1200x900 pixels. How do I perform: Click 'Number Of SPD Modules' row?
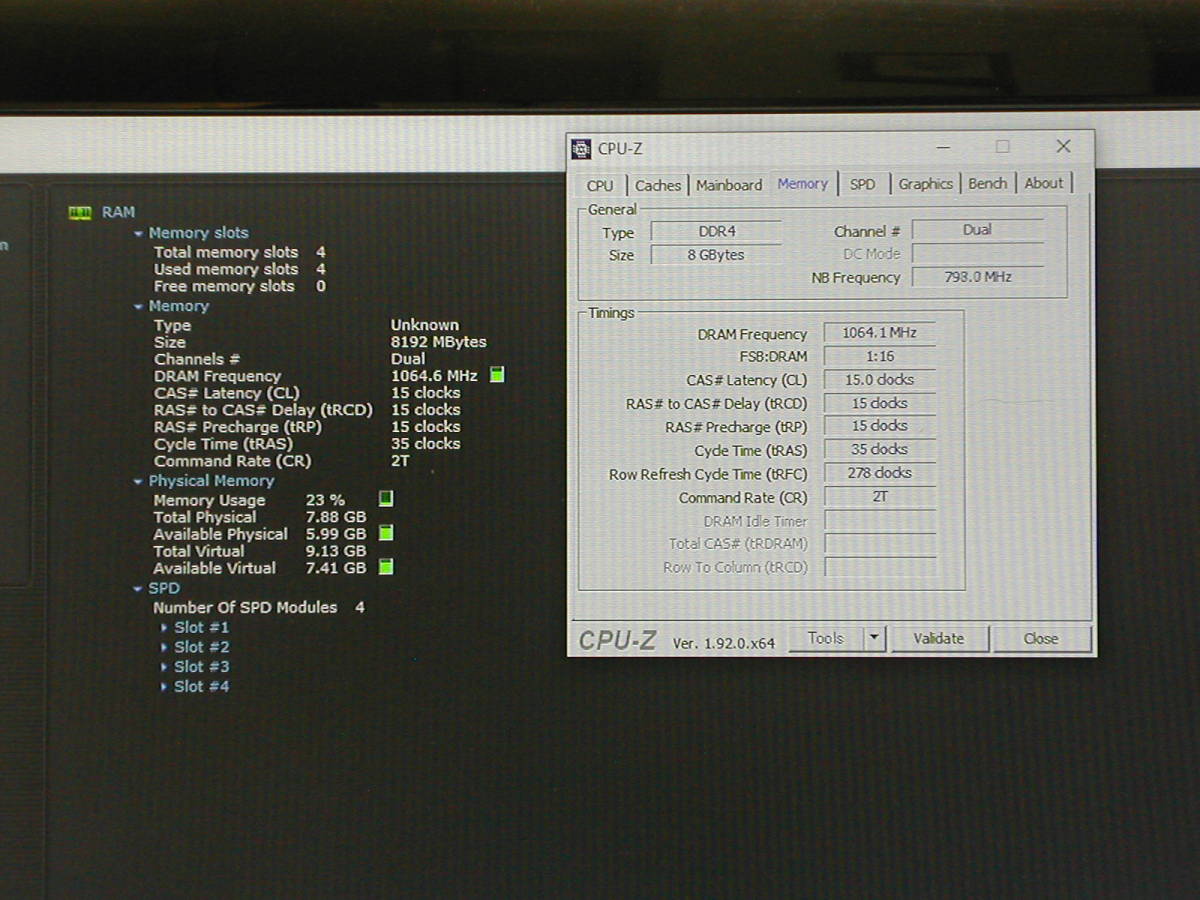(x=258, y=608)
